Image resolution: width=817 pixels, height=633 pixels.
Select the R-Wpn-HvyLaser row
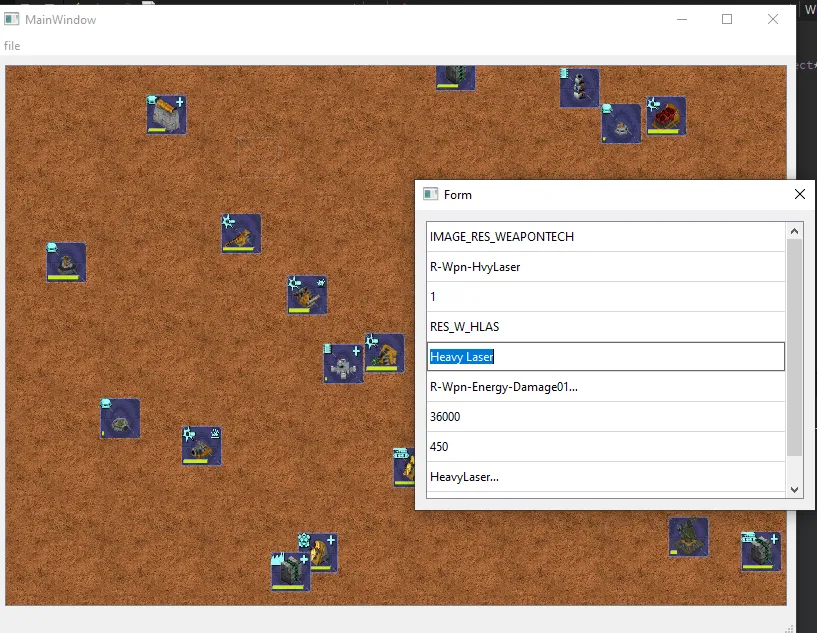[x=605, y=267]
